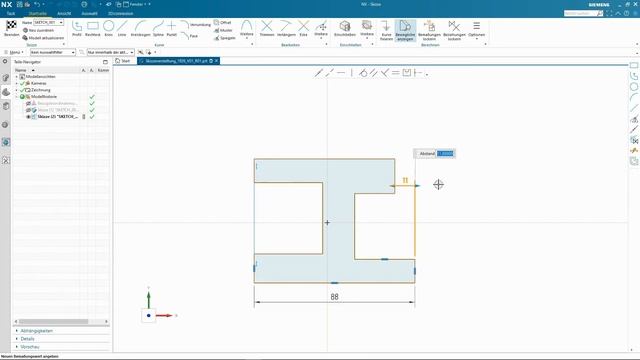This screenshot has width=640, height=360.
Task: Expand the Zeichnung tree node
Action: 17,90
